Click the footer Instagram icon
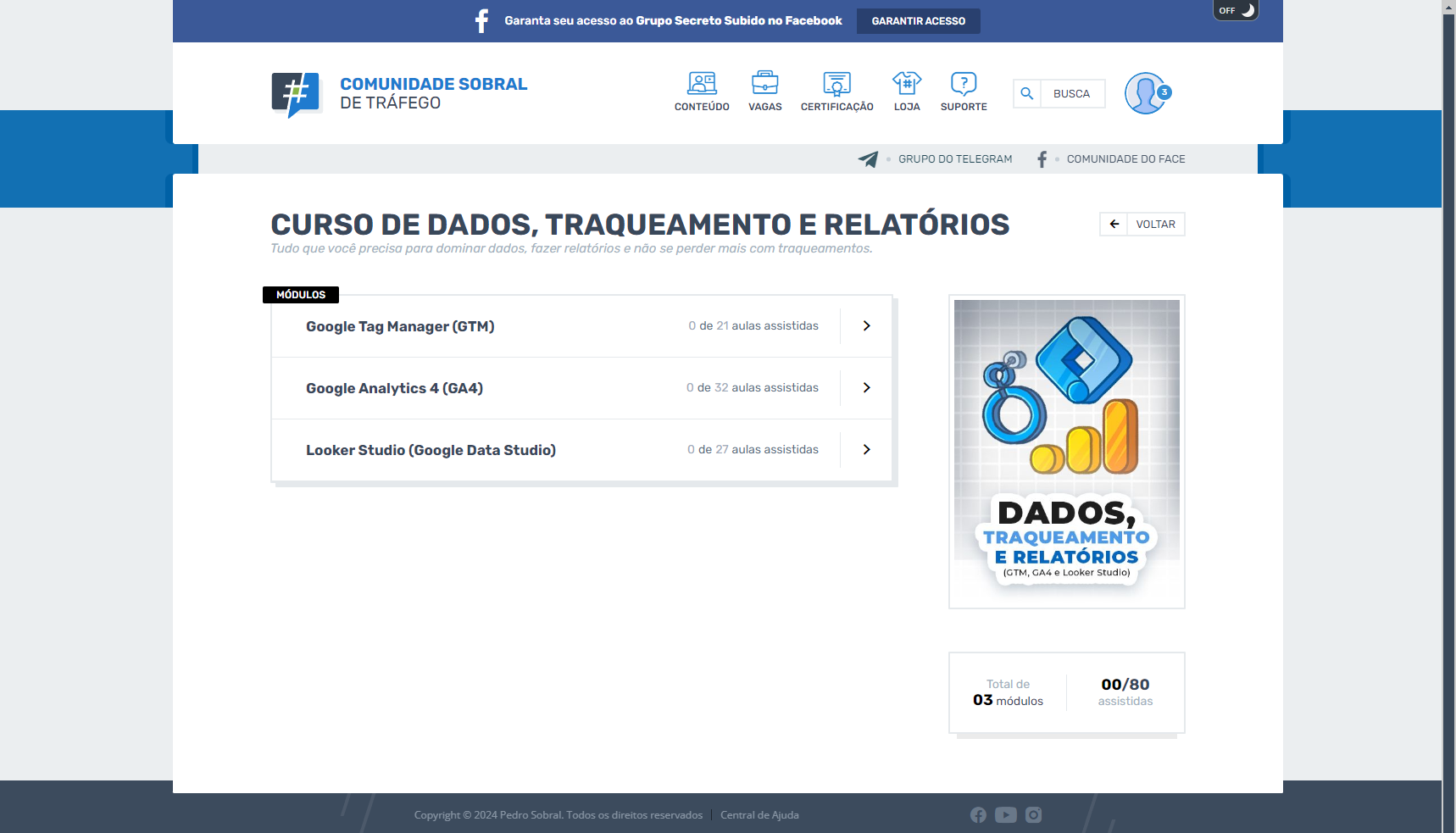Screen dimensions: 1456x833 point(1033,814)
